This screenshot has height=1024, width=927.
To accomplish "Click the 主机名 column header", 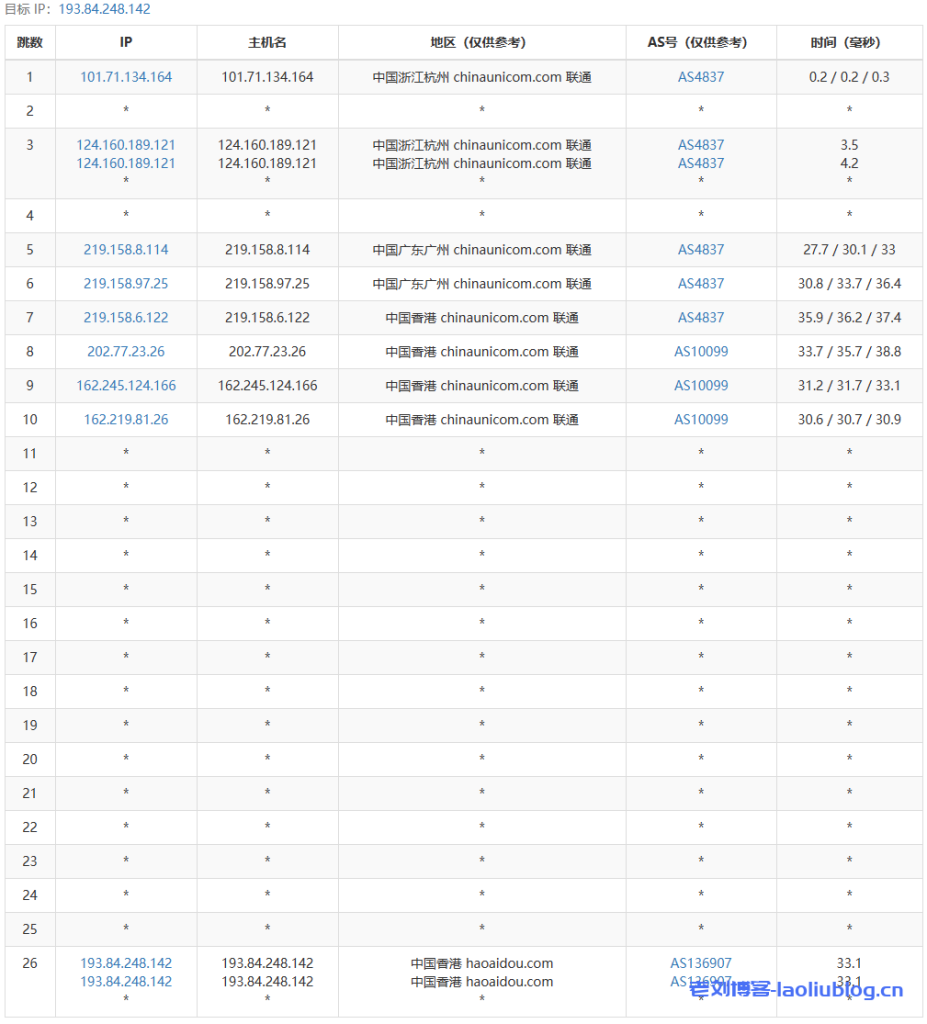I will pyautogui.click(x=267, y=43).
